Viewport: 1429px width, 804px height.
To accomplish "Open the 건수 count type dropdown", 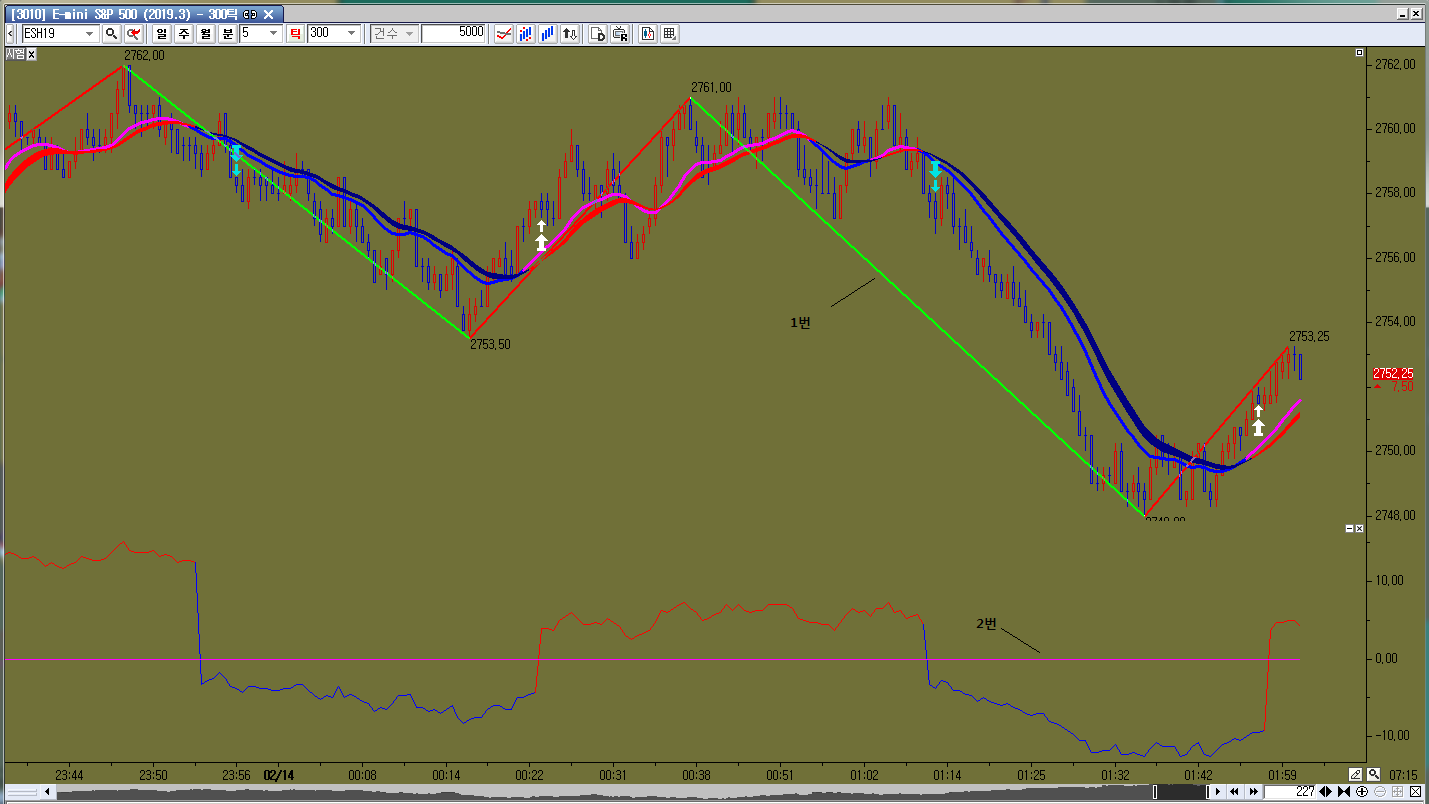I will 393,33.
